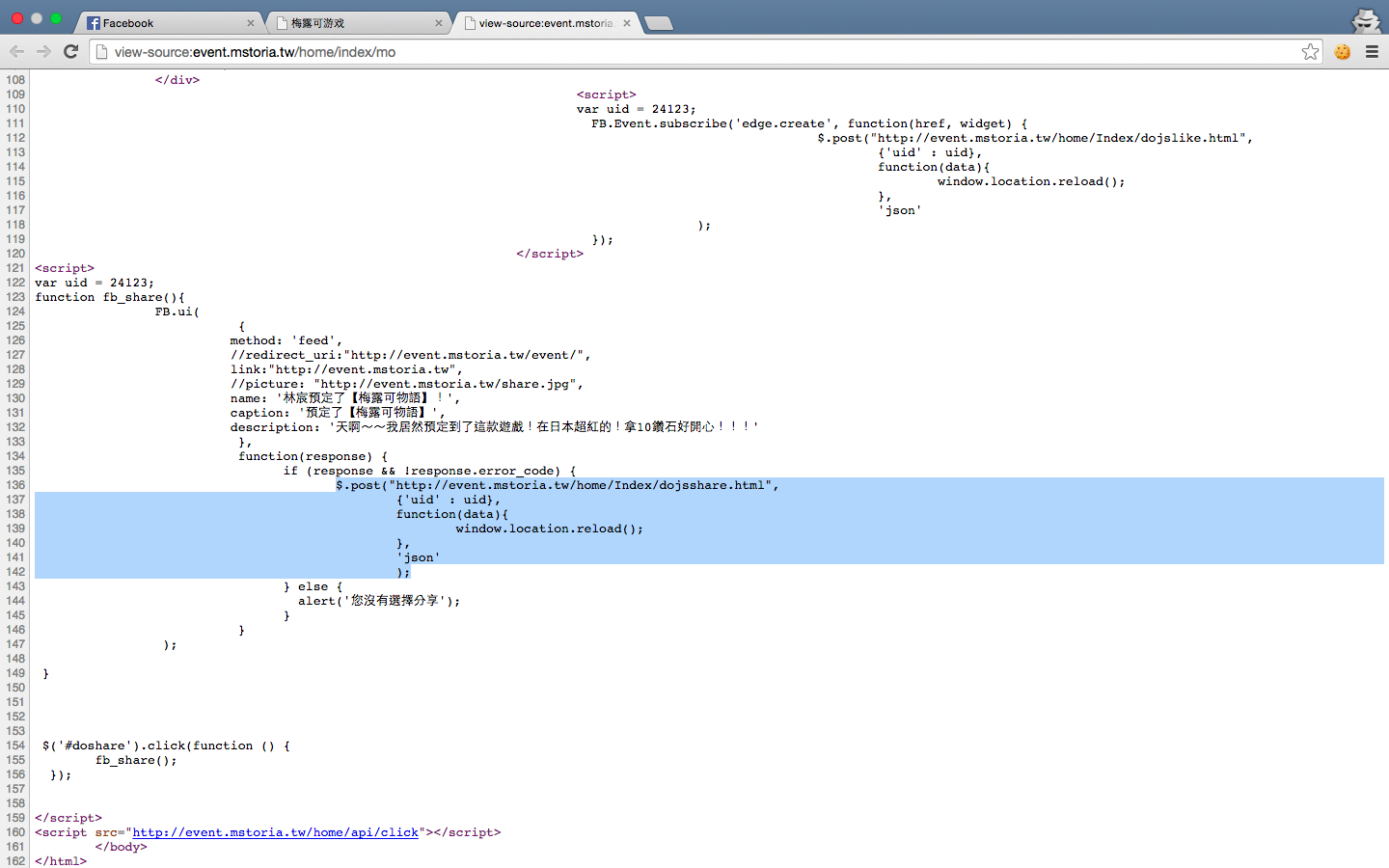1389x868 pixels.
Task: Close the Facebook tab
Action: [x=251, y=23]
